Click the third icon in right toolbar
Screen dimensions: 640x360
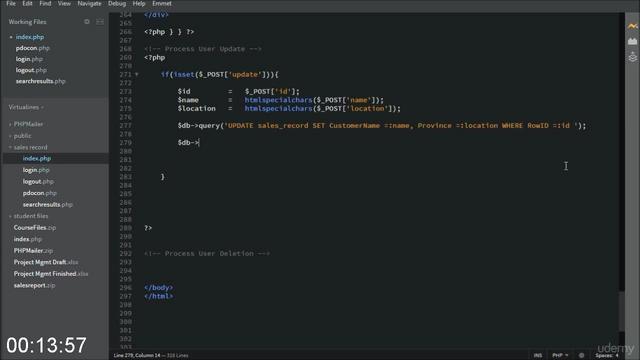633,57
